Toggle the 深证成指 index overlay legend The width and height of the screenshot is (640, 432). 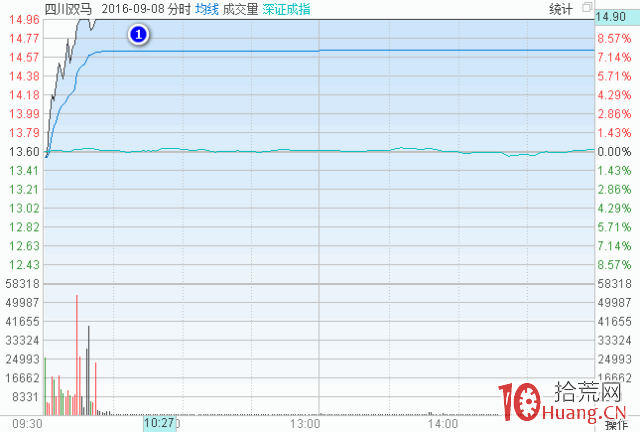tap(286, 9)
